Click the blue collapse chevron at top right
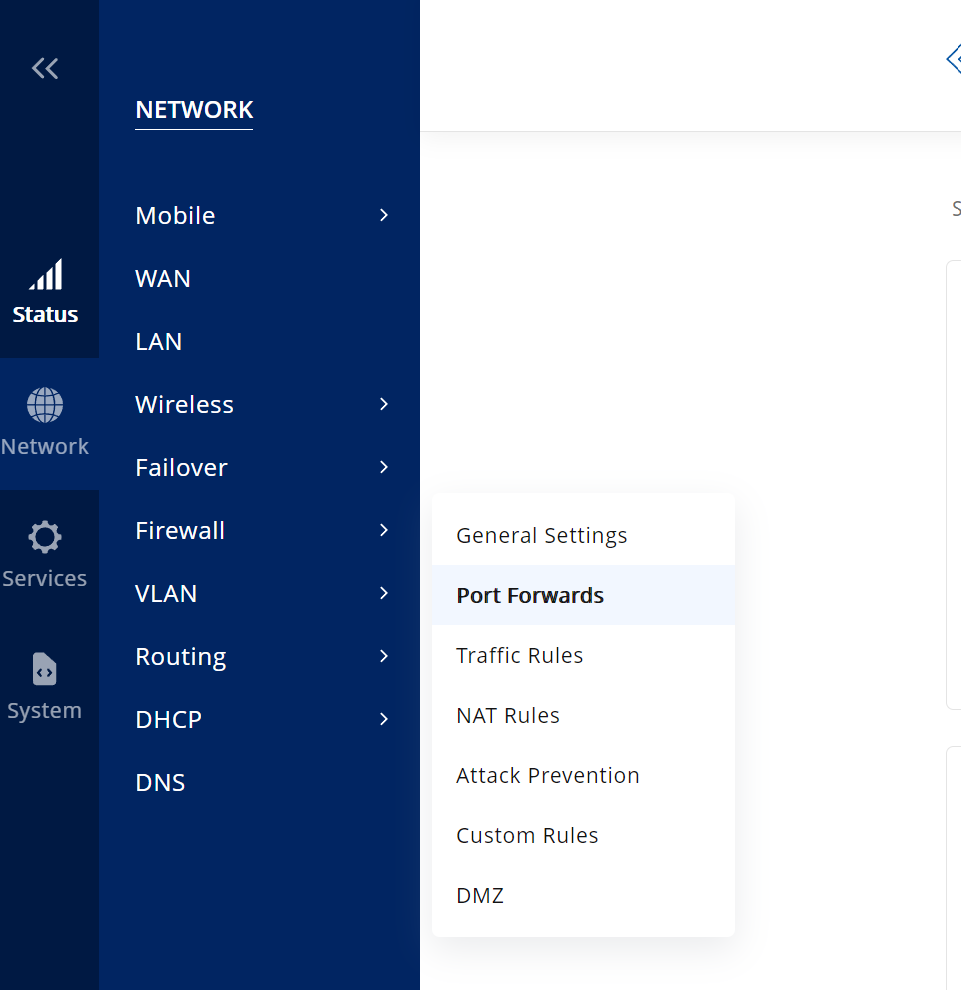 [x=952, y=59]
